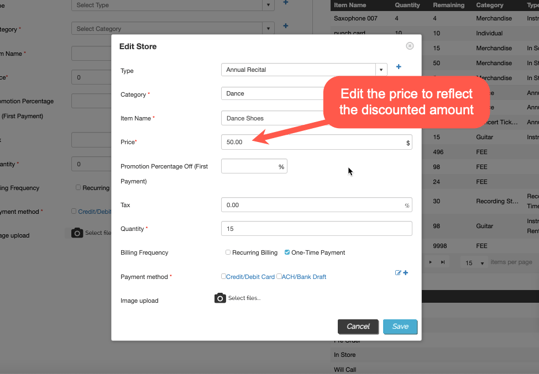Screen dimensions: 539x374
Task: Add new Type with plus icon in dialog
Action: pyautogui.click(x=398, y=67)
